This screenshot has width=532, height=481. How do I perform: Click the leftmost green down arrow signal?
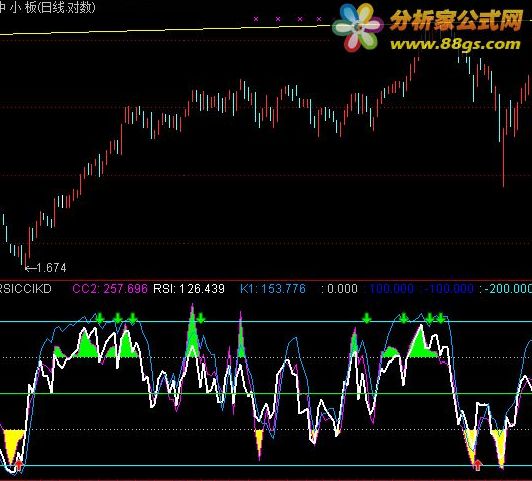[x=99, y=318]
